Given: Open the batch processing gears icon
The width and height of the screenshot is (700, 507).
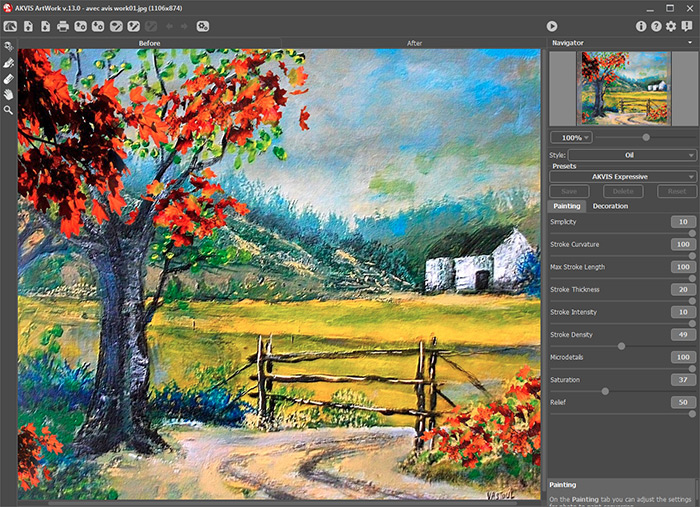Looking at the screenshot, I should (x=203, y=26).
